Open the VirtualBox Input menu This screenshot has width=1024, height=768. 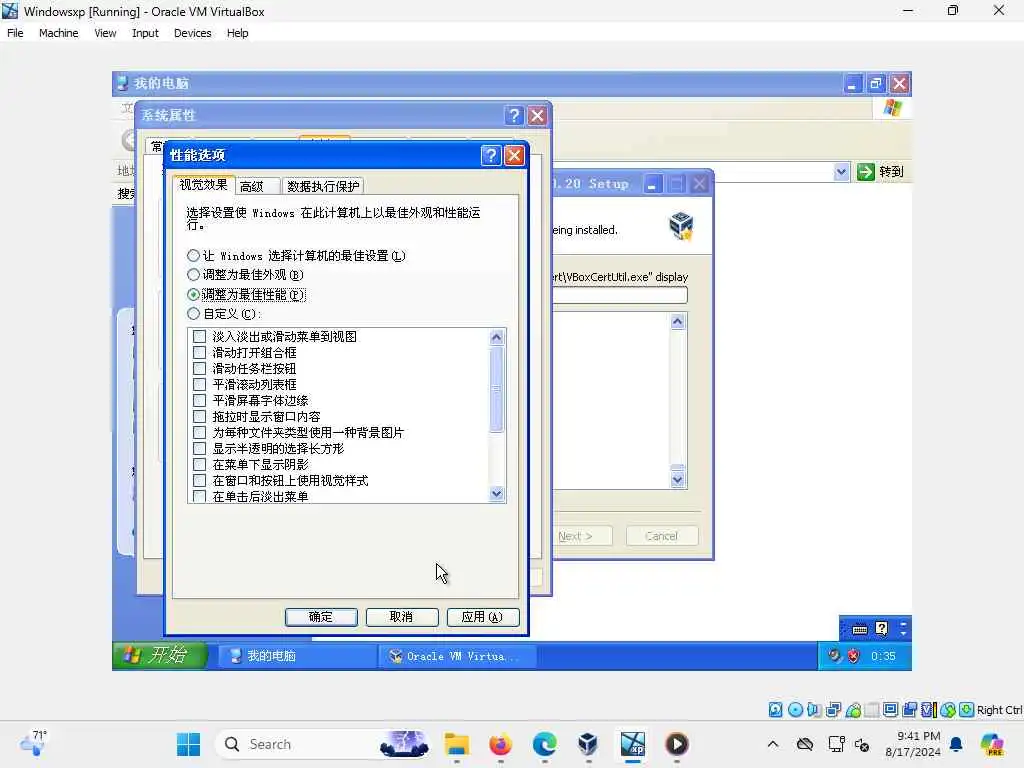pyautogui.click(x=145, y=33)
